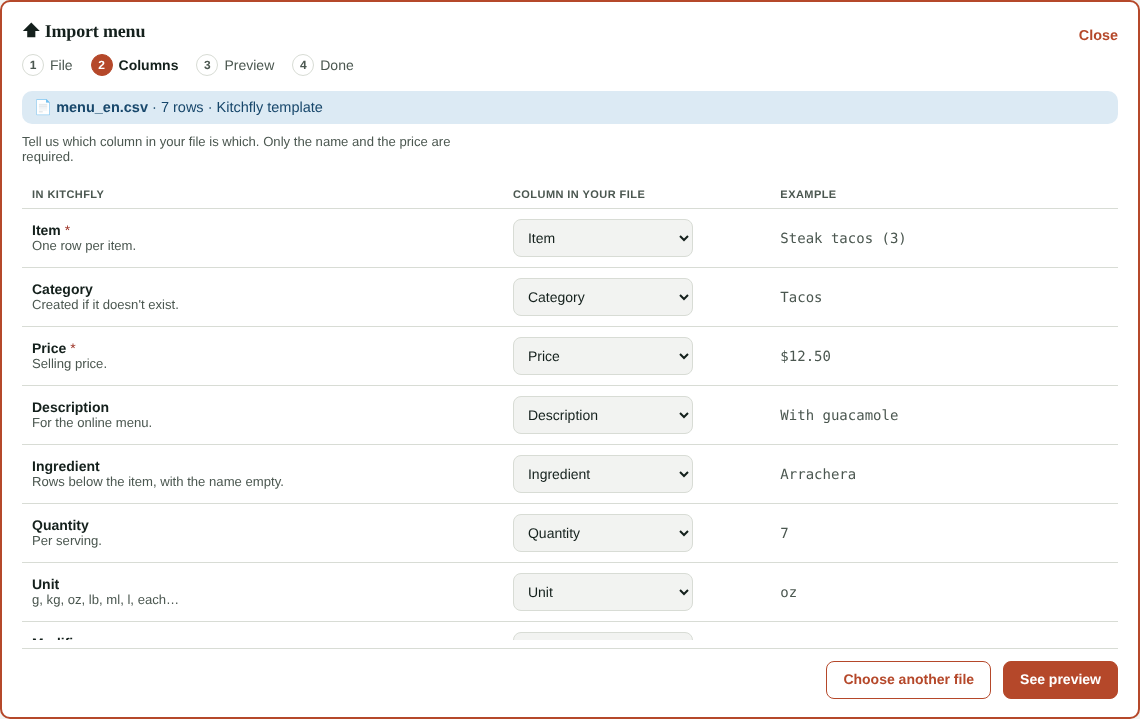Open the Ingredient column dropdown

click(603, 474)
